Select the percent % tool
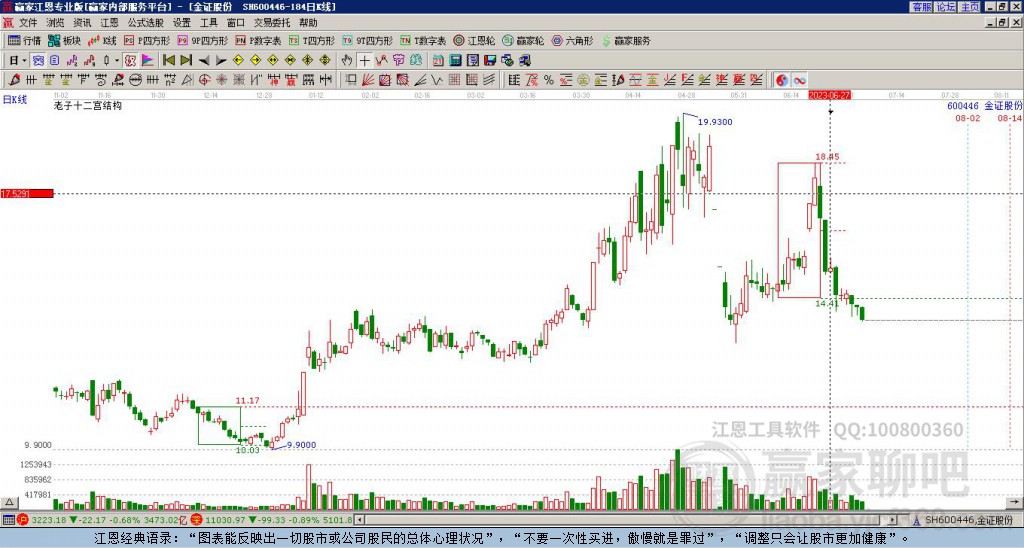 tap(549, 80)
